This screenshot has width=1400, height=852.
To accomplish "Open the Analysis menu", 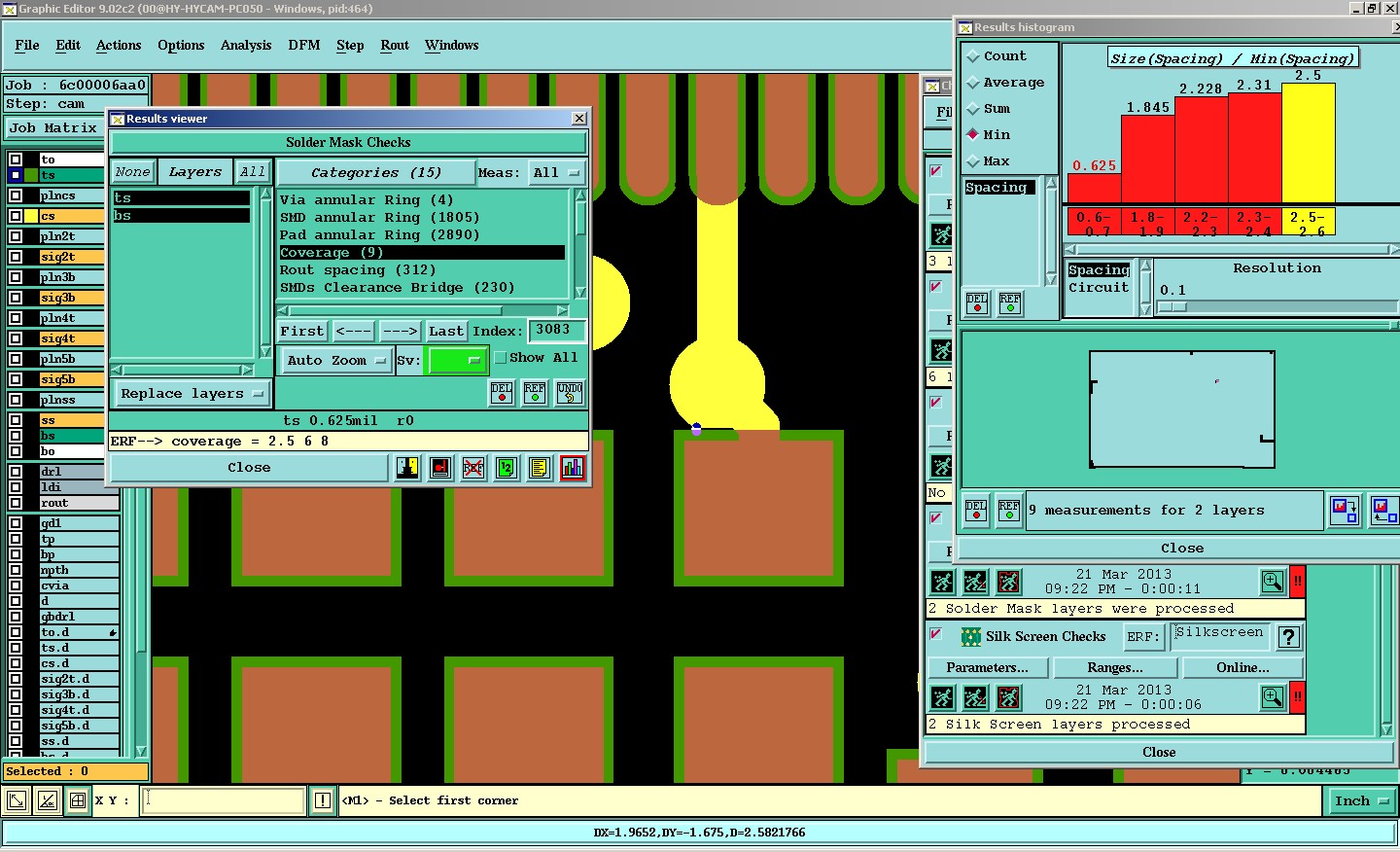I will coord(246,45).
